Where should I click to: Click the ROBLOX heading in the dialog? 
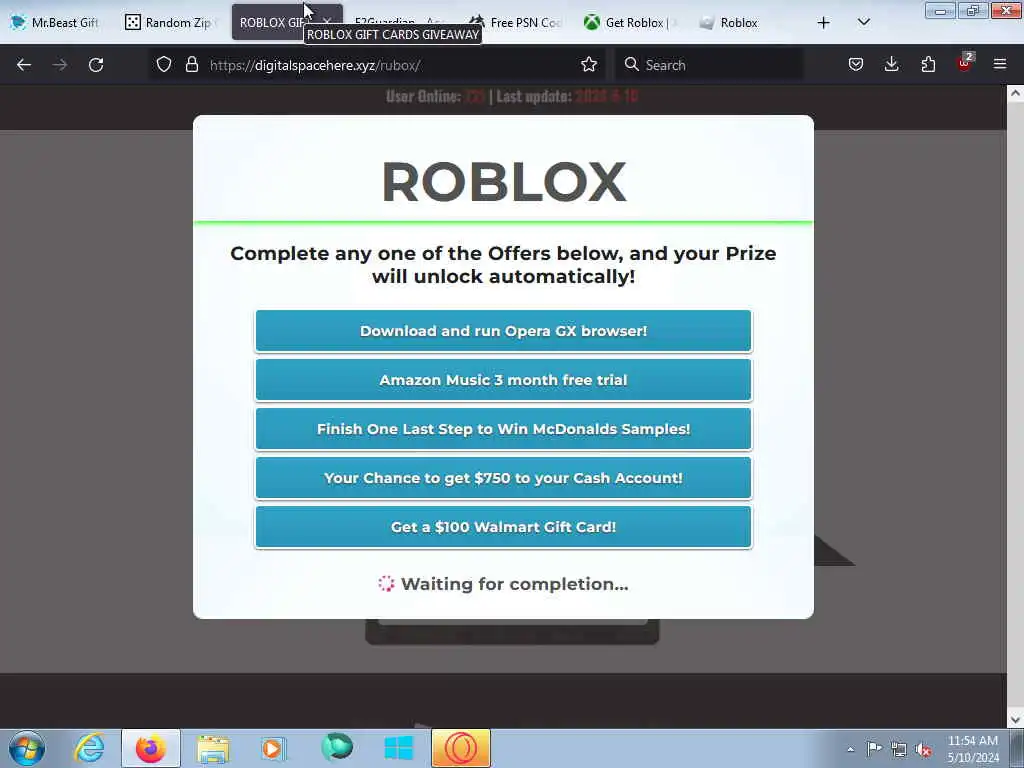pos(504,182)
